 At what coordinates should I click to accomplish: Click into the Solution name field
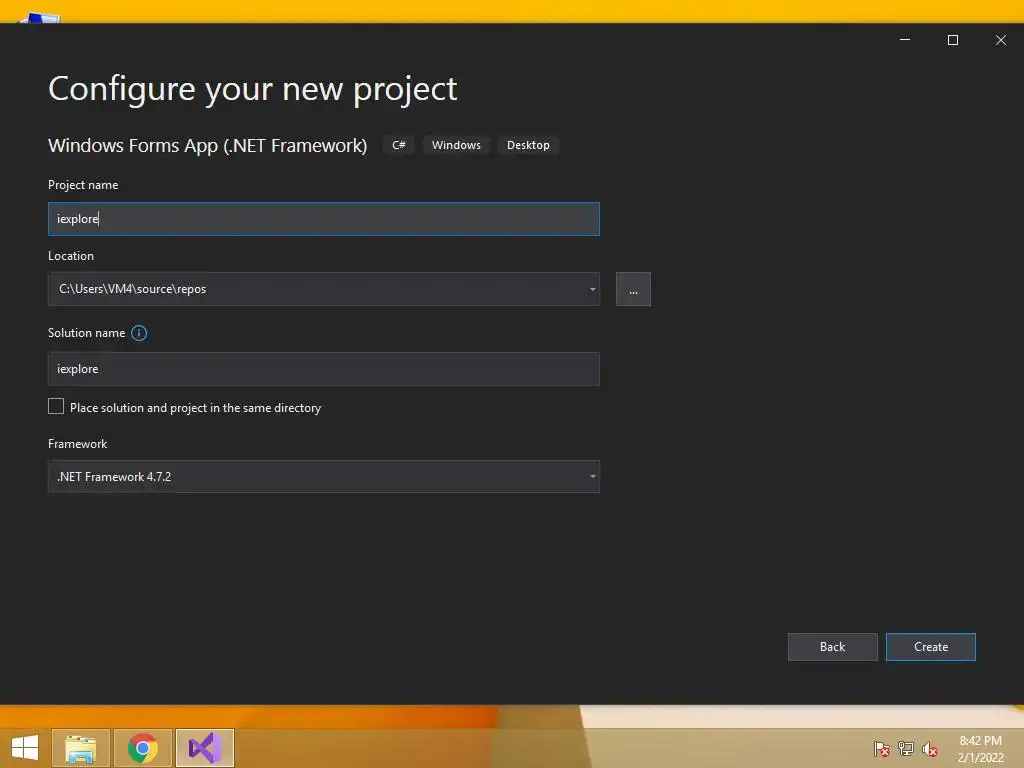pos(323,369)
